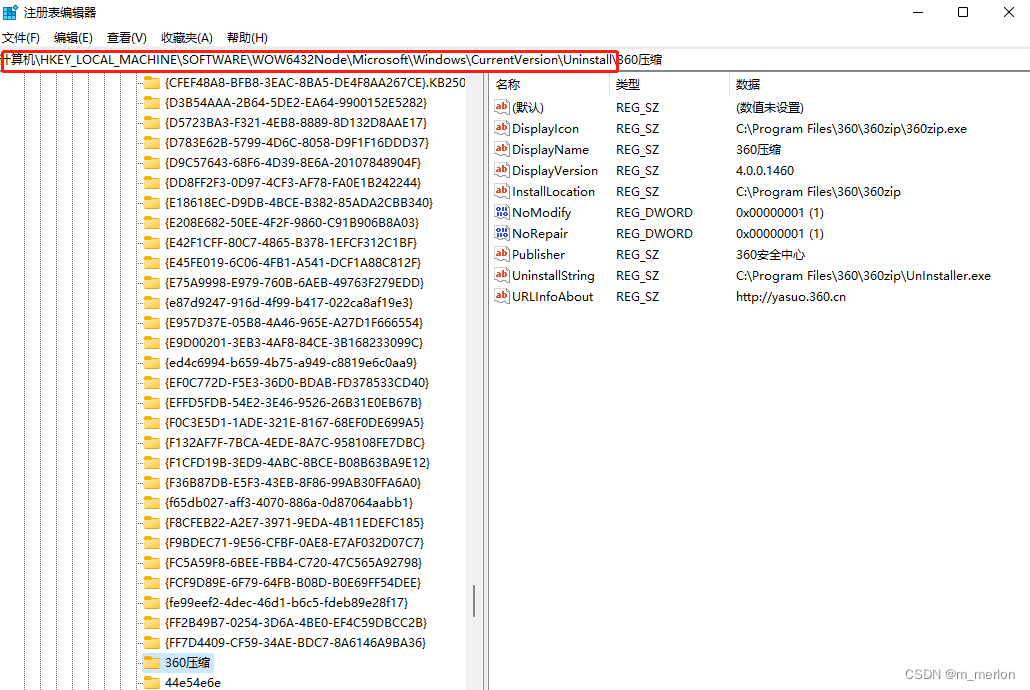Click folder icon of {E75A9998-E979-760B-6AEB-49763F279EDD}
The image size is (1030, 690).
tap(152, 283)
